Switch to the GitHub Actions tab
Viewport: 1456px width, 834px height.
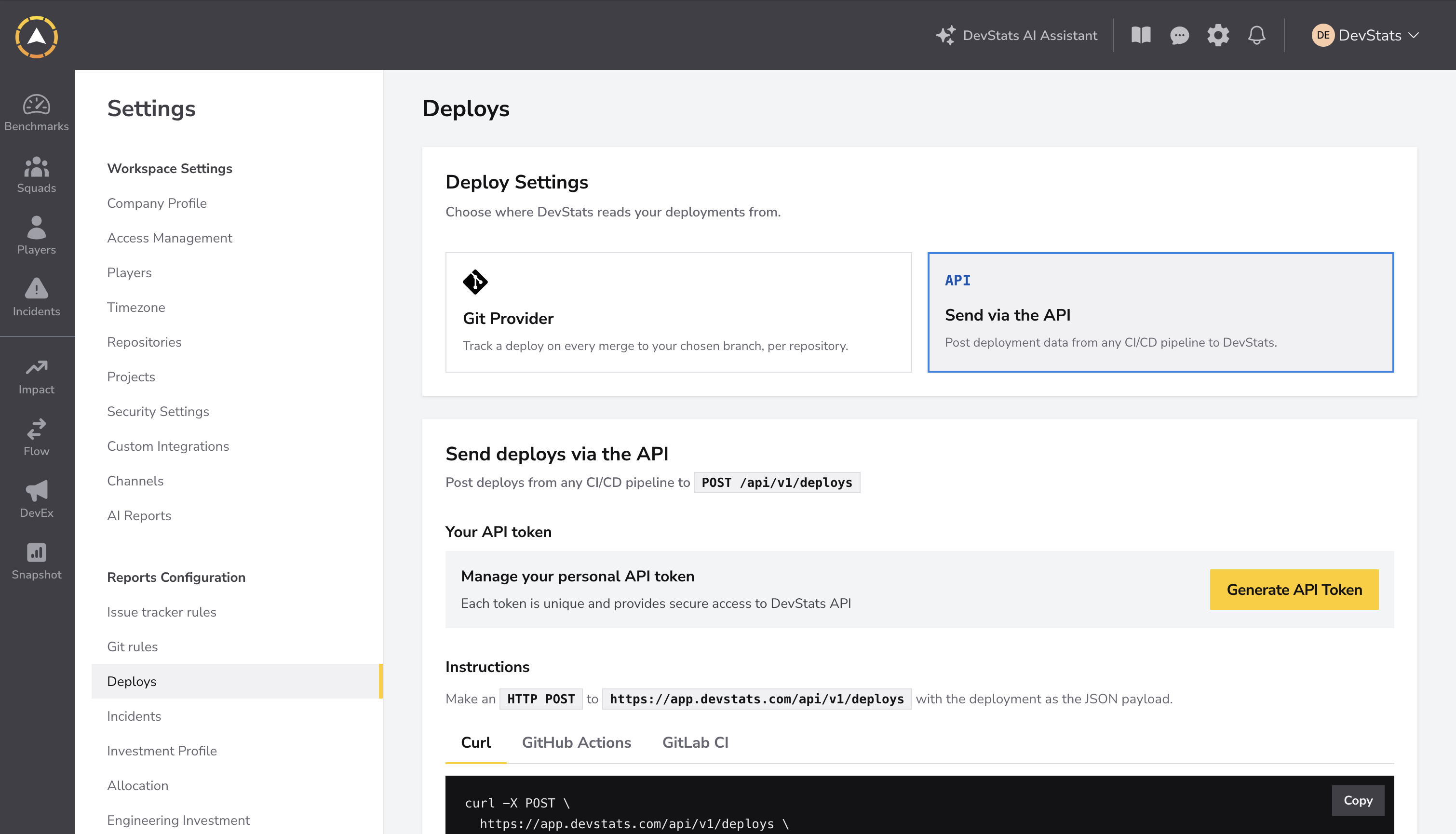click(x=576, y=742)
